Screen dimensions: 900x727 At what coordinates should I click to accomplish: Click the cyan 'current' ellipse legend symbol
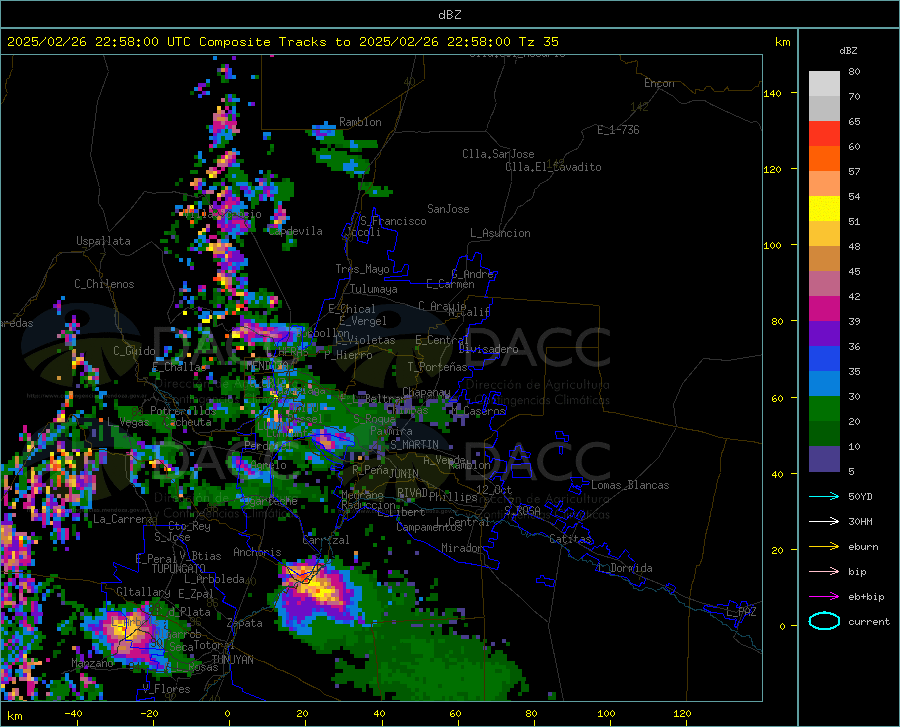tap(824, 621)
